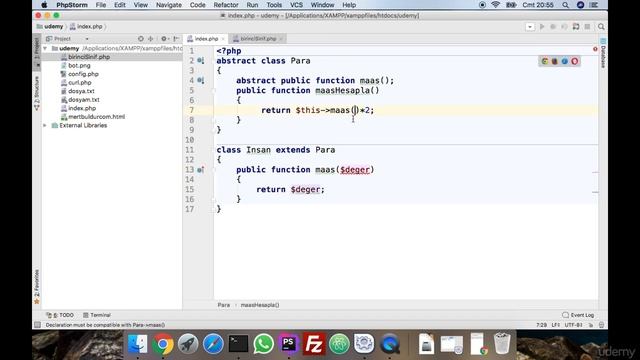This screenshot has width=640, height=360.
Task: Open the Database tool window
Action: 603,53
